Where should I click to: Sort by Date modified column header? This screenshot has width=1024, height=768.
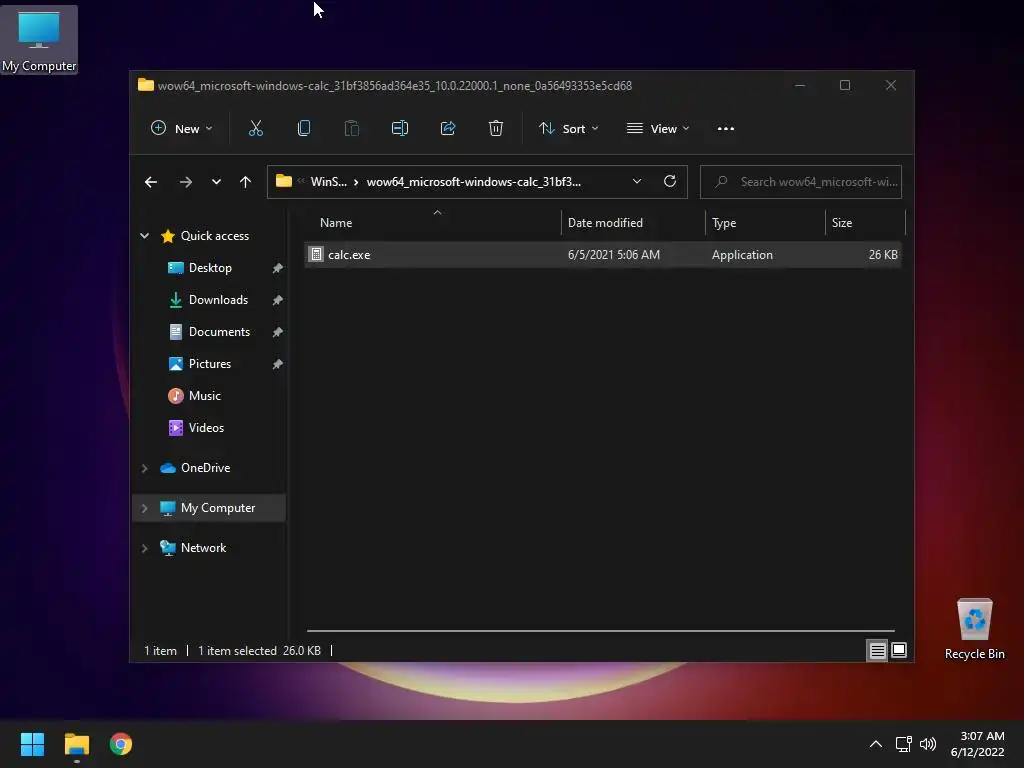click(633, 223)
